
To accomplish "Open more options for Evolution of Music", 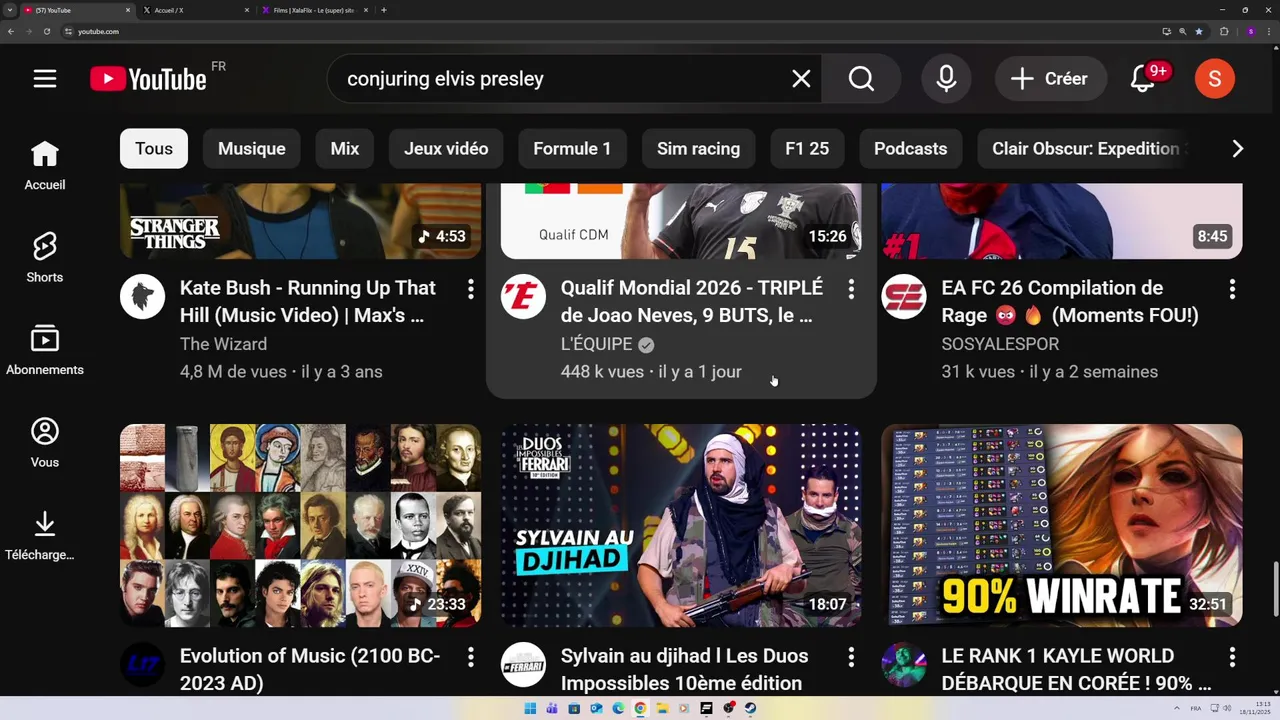I will pos(470,657).
